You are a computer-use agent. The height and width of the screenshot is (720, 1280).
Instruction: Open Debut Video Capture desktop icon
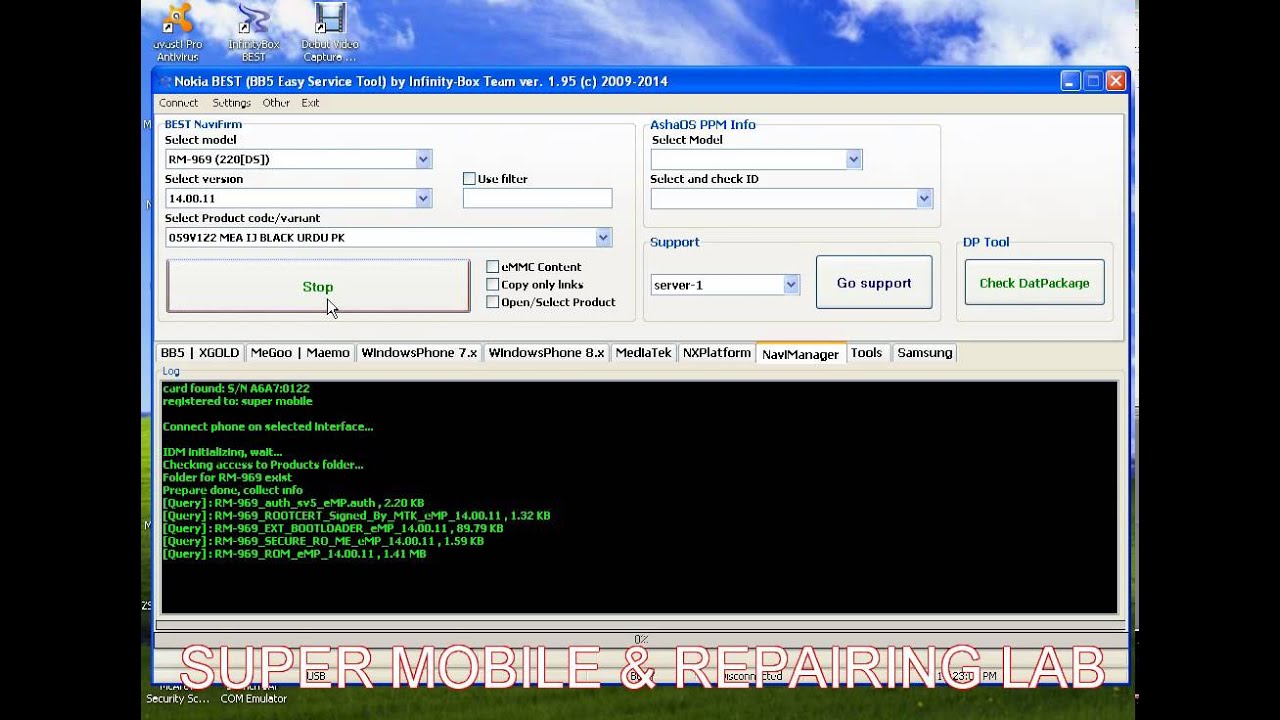coord(329,32)
